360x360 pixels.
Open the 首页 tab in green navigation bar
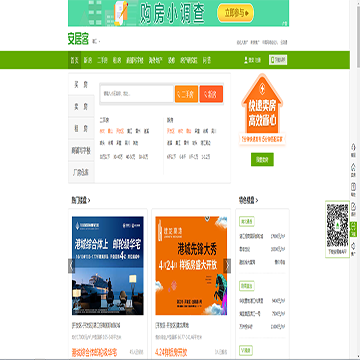point(74,60)
